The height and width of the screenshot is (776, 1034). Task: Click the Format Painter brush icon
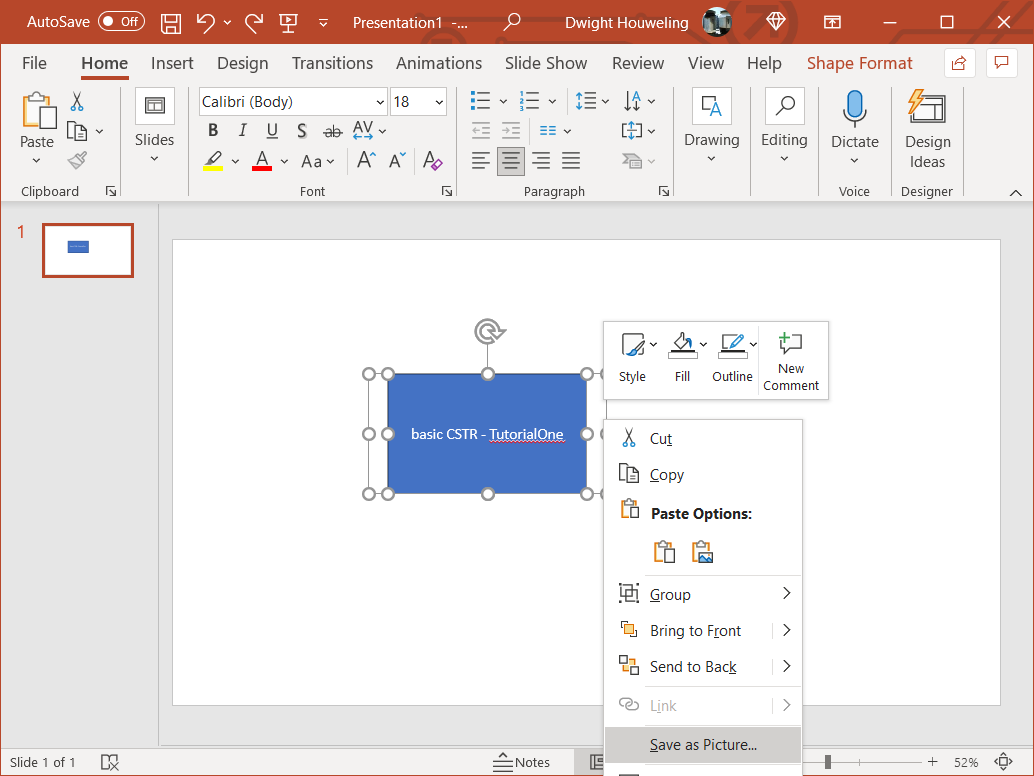click(x=78, y=160)
